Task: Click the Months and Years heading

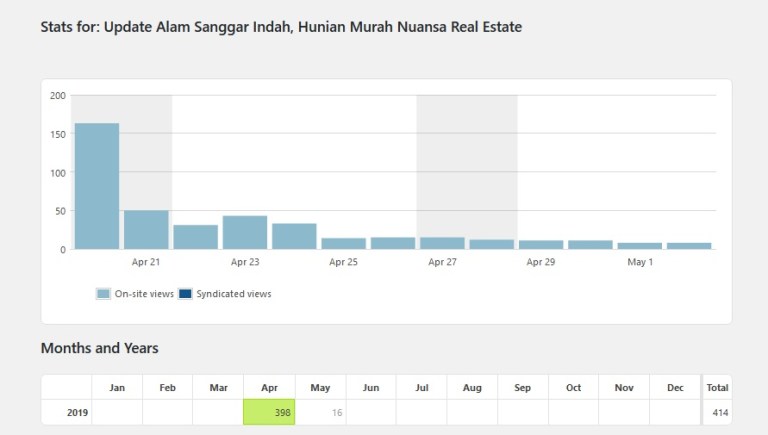Action: tap(99, 349)
